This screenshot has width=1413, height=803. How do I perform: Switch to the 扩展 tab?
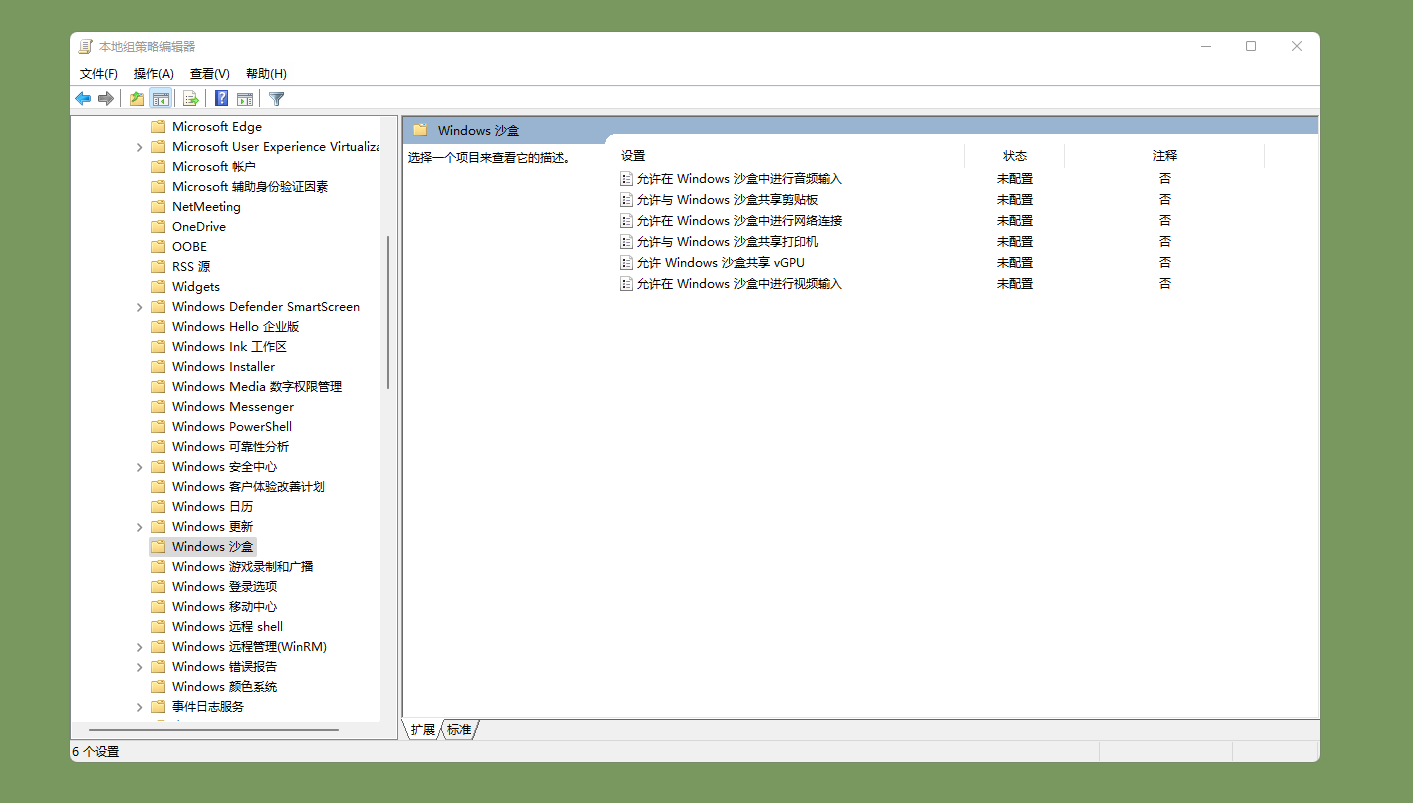(x=423, y=730)
